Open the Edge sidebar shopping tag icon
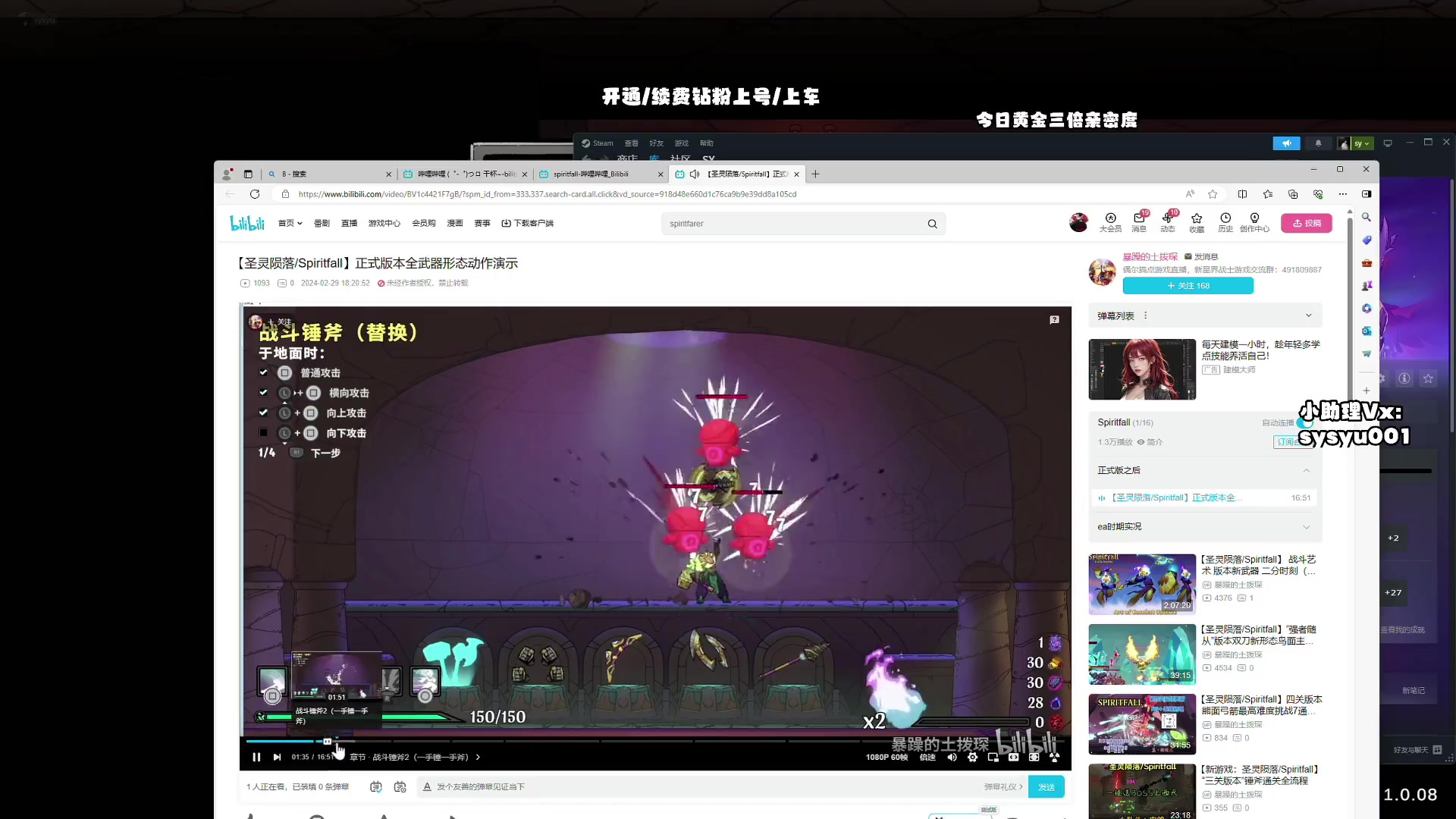The width and height of the screenshot is (1456, 819). (x=1367, y=240)
